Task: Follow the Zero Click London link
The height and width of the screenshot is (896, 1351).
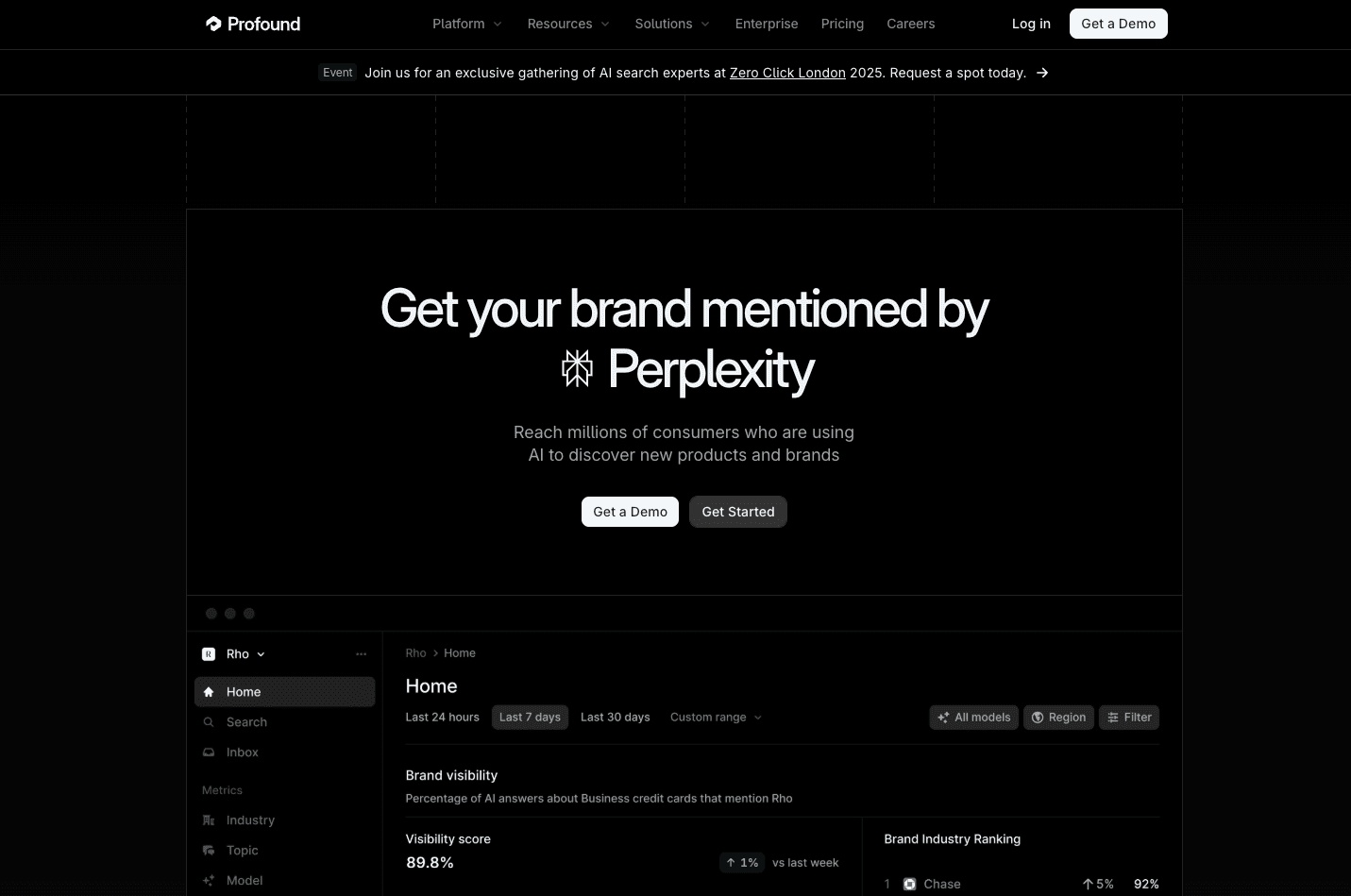Action: [787, 73]
